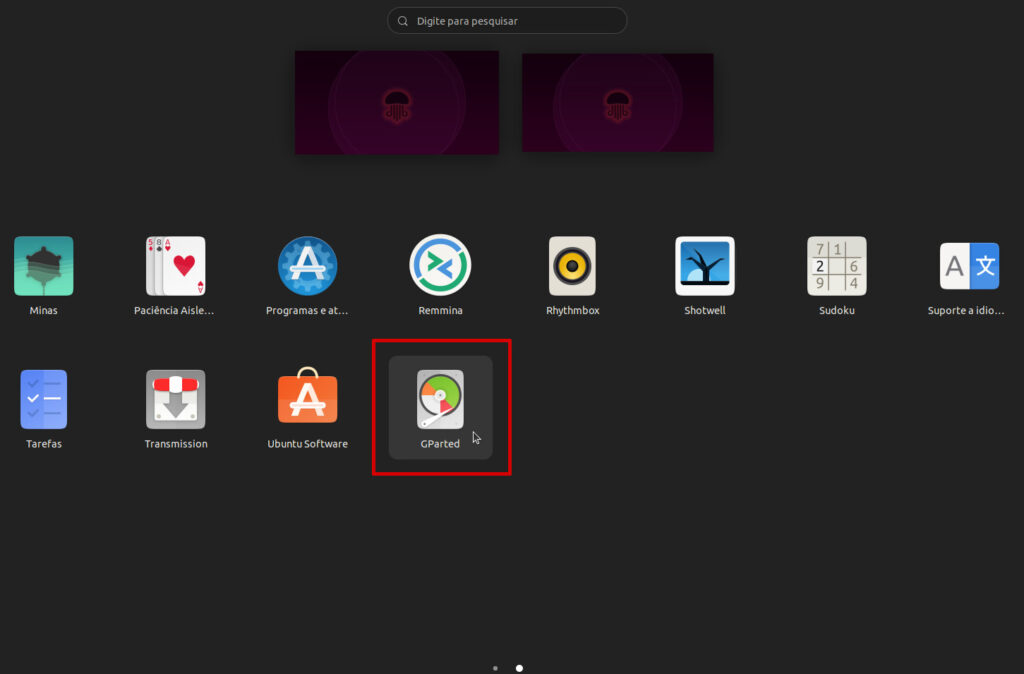Image resolution: width=1024 pixels, height=674 pixels.
Task: Select the left workspace thumbnail
Action: [x=396, y=103]
